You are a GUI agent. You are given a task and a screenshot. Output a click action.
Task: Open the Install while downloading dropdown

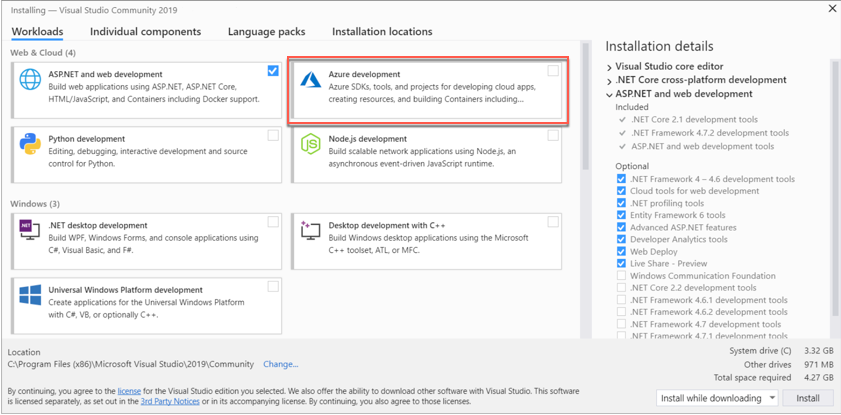click(717, 398)
